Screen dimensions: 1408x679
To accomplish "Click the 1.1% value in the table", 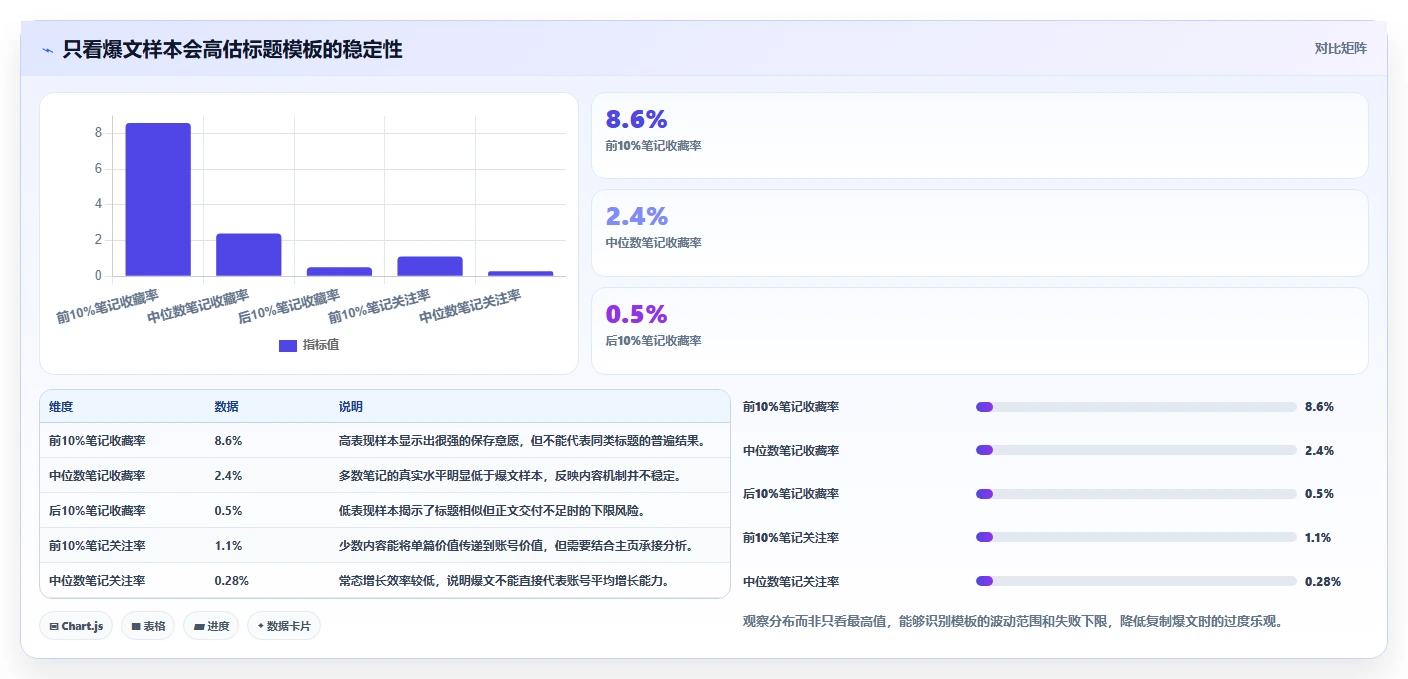I will [228, 546].
